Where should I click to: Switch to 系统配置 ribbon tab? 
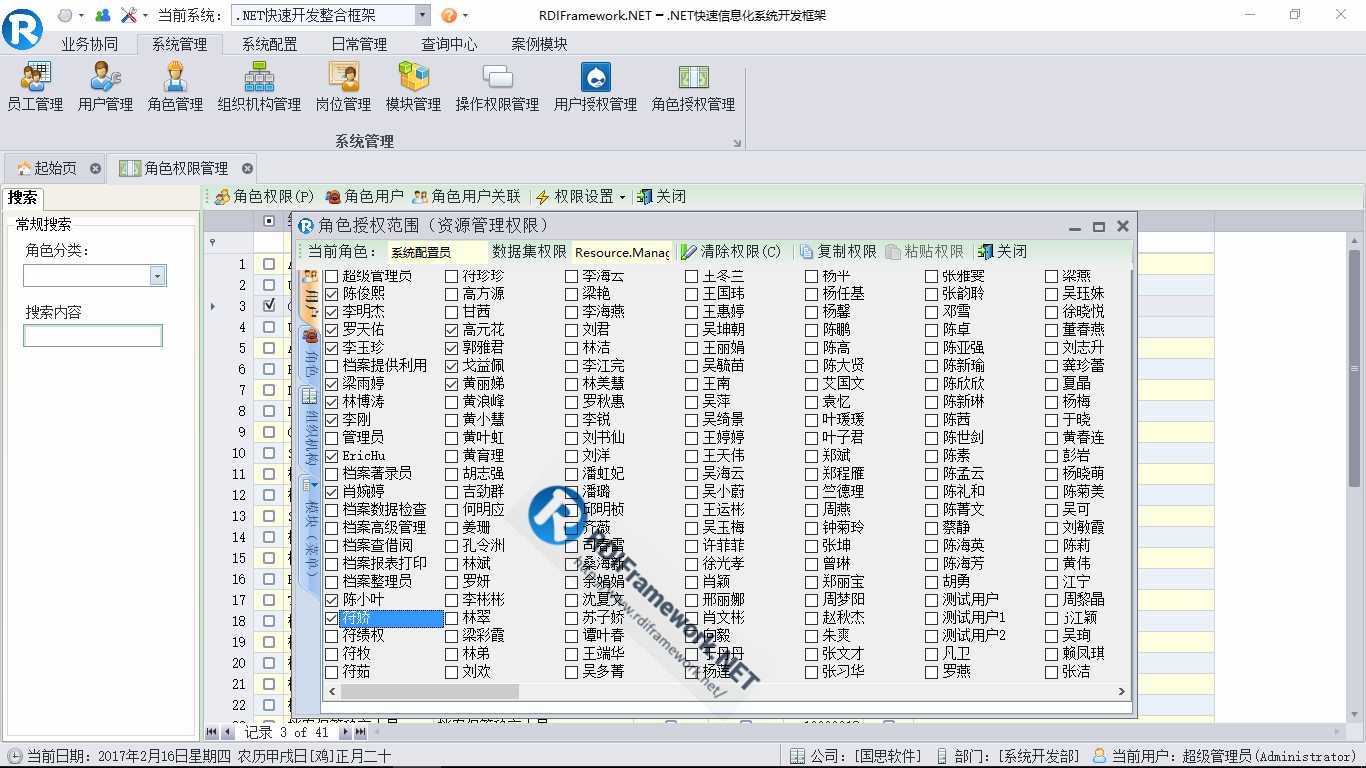(x=269, y=44)
